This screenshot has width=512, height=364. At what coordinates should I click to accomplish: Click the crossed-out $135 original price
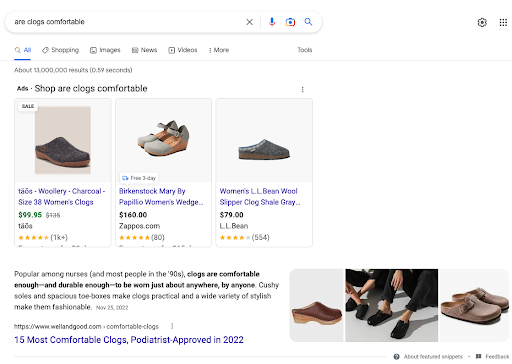point(53,215)
